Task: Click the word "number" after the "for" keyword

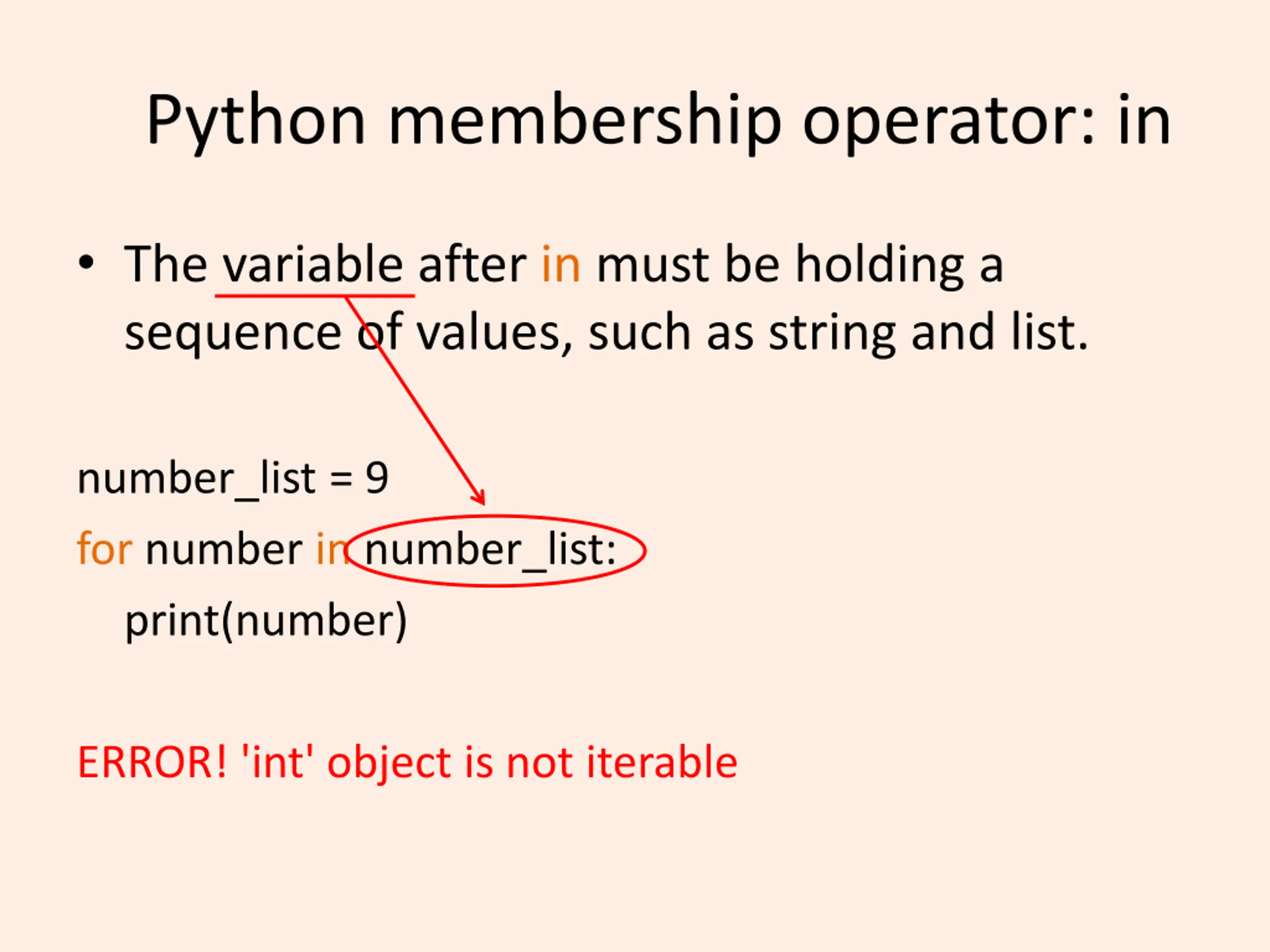Action: [x=224, y=549]
